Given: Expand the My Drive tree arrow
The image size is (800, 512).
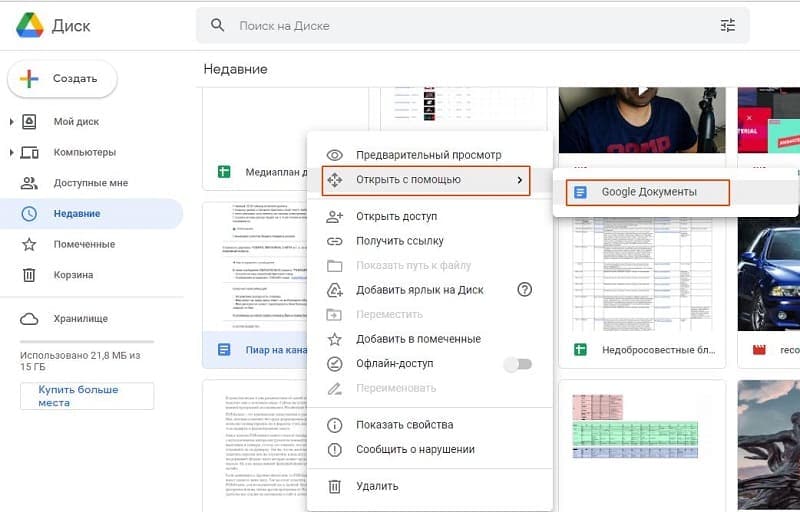Looking at the screenshot, I should coord(11,122).
